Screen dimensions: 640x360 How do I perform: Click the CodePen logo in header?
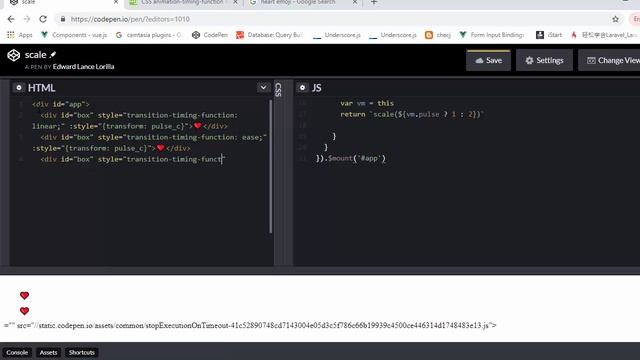pos(13,55)
